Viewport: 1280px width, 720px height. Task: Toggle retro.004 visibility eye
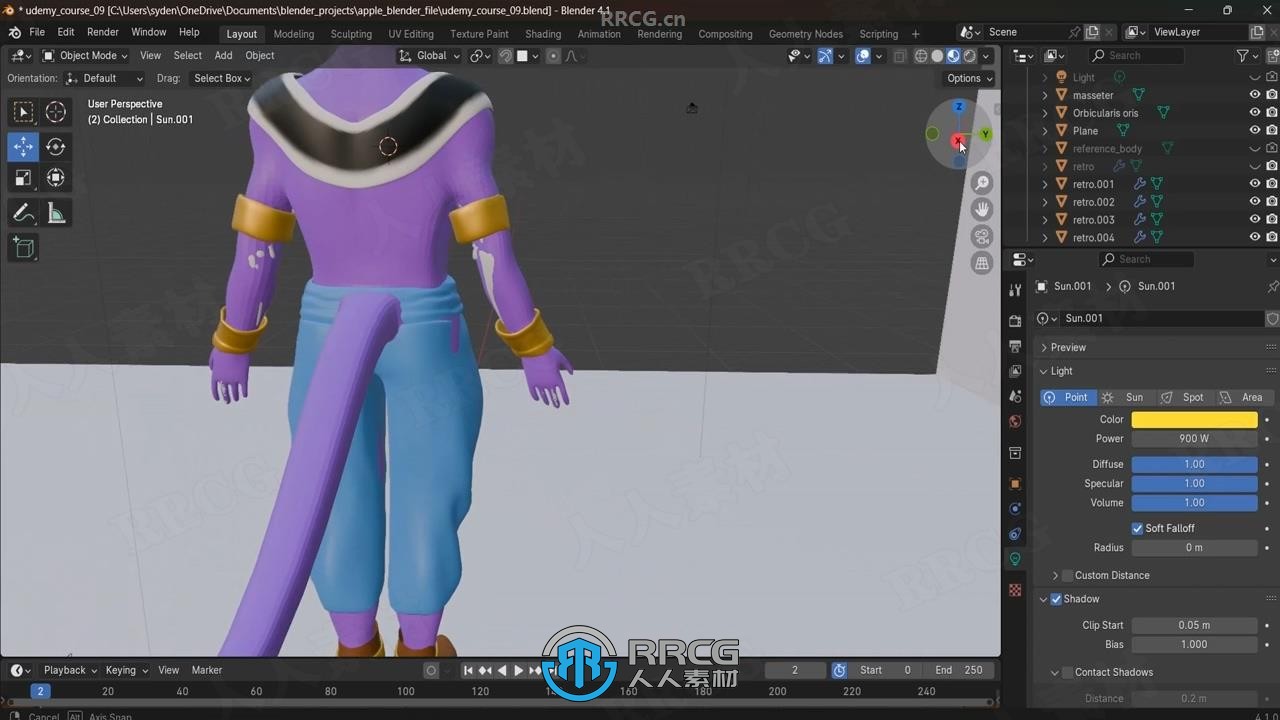(x=1254, y=237)
